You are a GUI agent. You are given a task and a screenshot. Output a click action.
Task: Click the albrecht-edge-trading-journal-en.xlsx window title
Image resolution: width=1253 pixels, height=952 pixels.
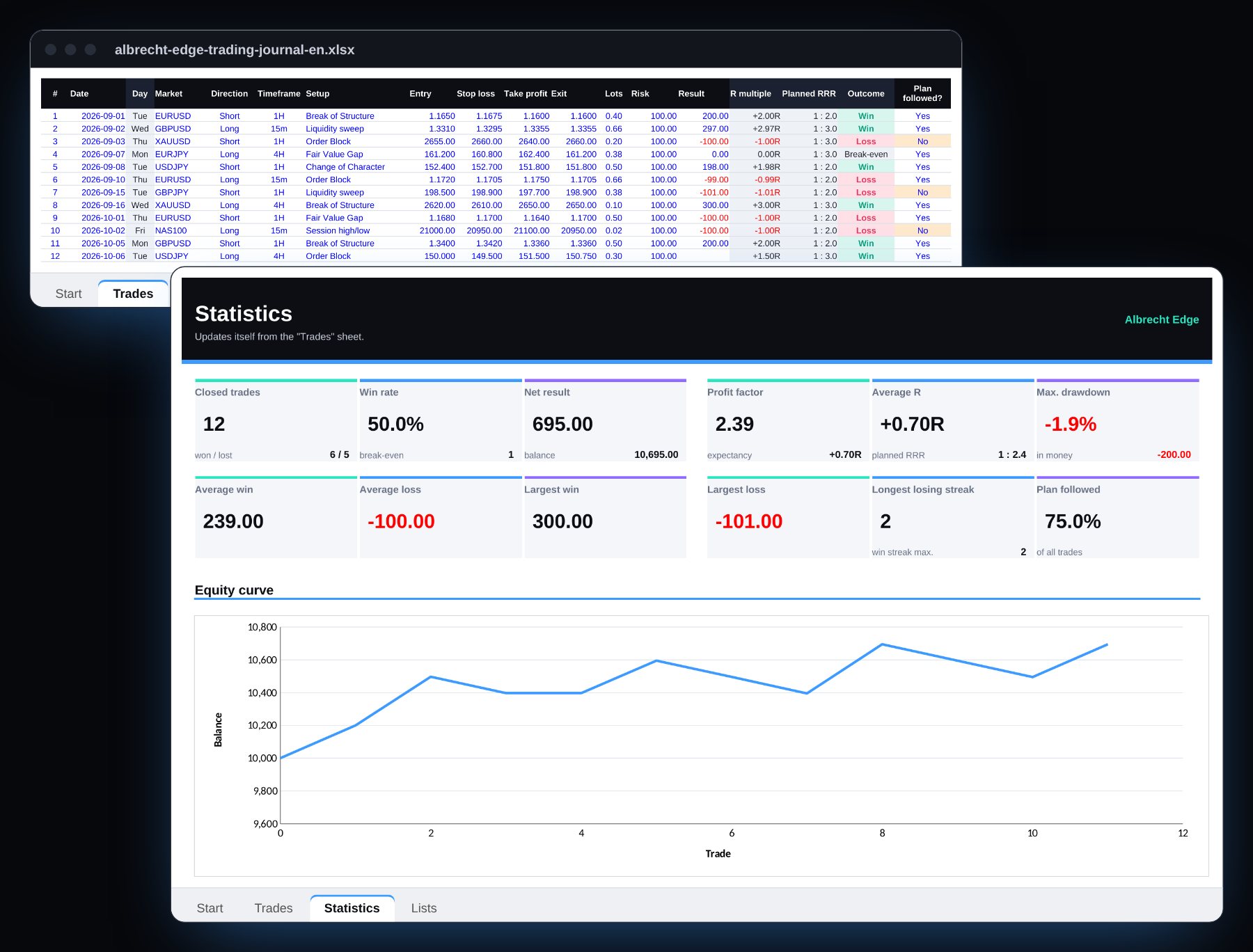235,49
